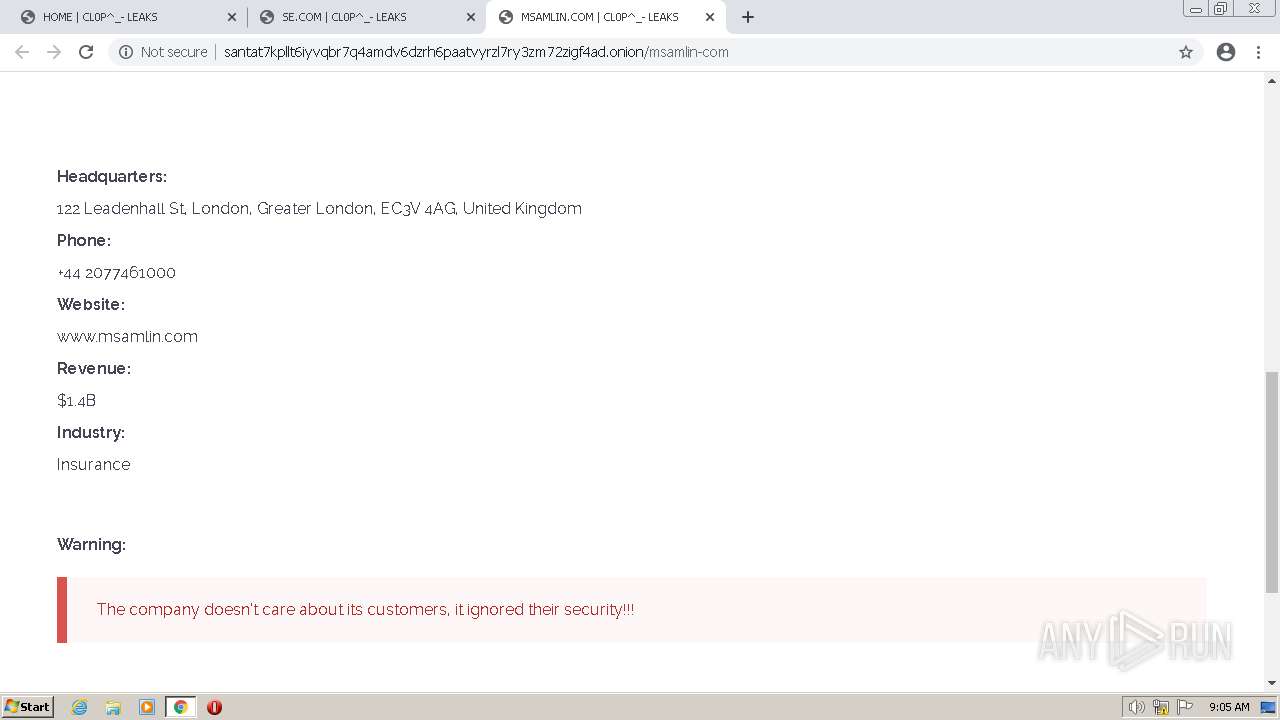Click the Headquarters: heading
The image size is (1280, 720).
click(x=112, y=176)
